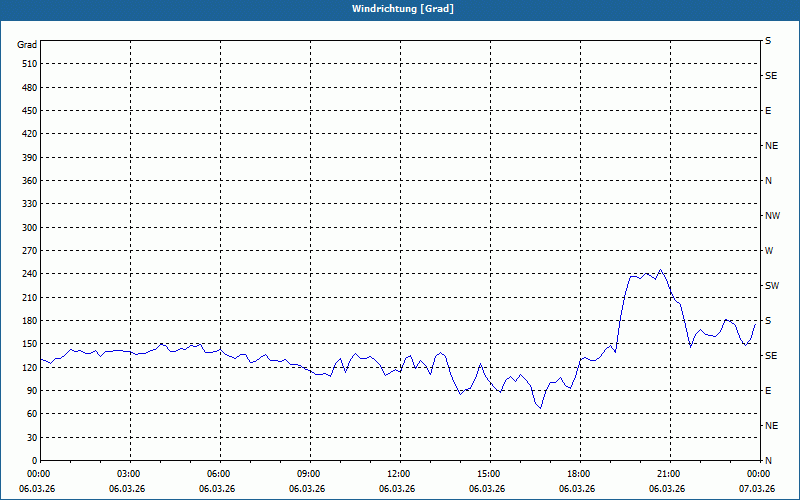This screenshot has height=500, width=800.
Task: Click the 360 y-axis value
Action: (30, 181)
